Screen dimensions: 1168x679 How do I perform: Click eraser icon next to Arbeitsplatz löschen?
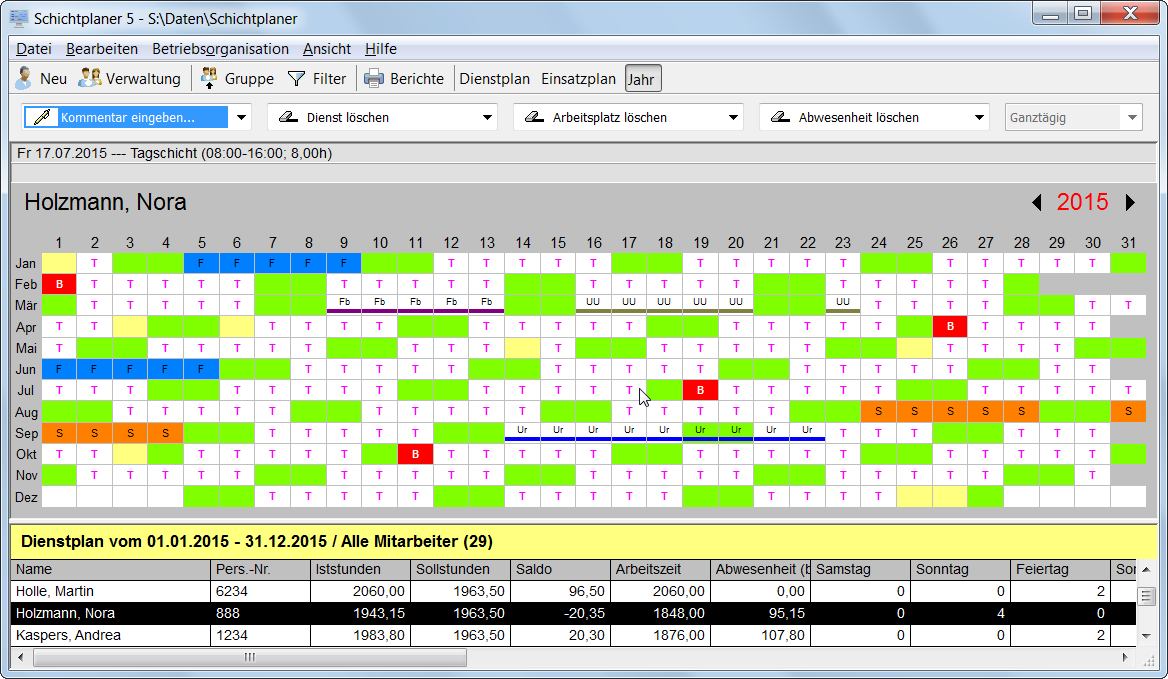pyautogui.click(x=534, y=117)
